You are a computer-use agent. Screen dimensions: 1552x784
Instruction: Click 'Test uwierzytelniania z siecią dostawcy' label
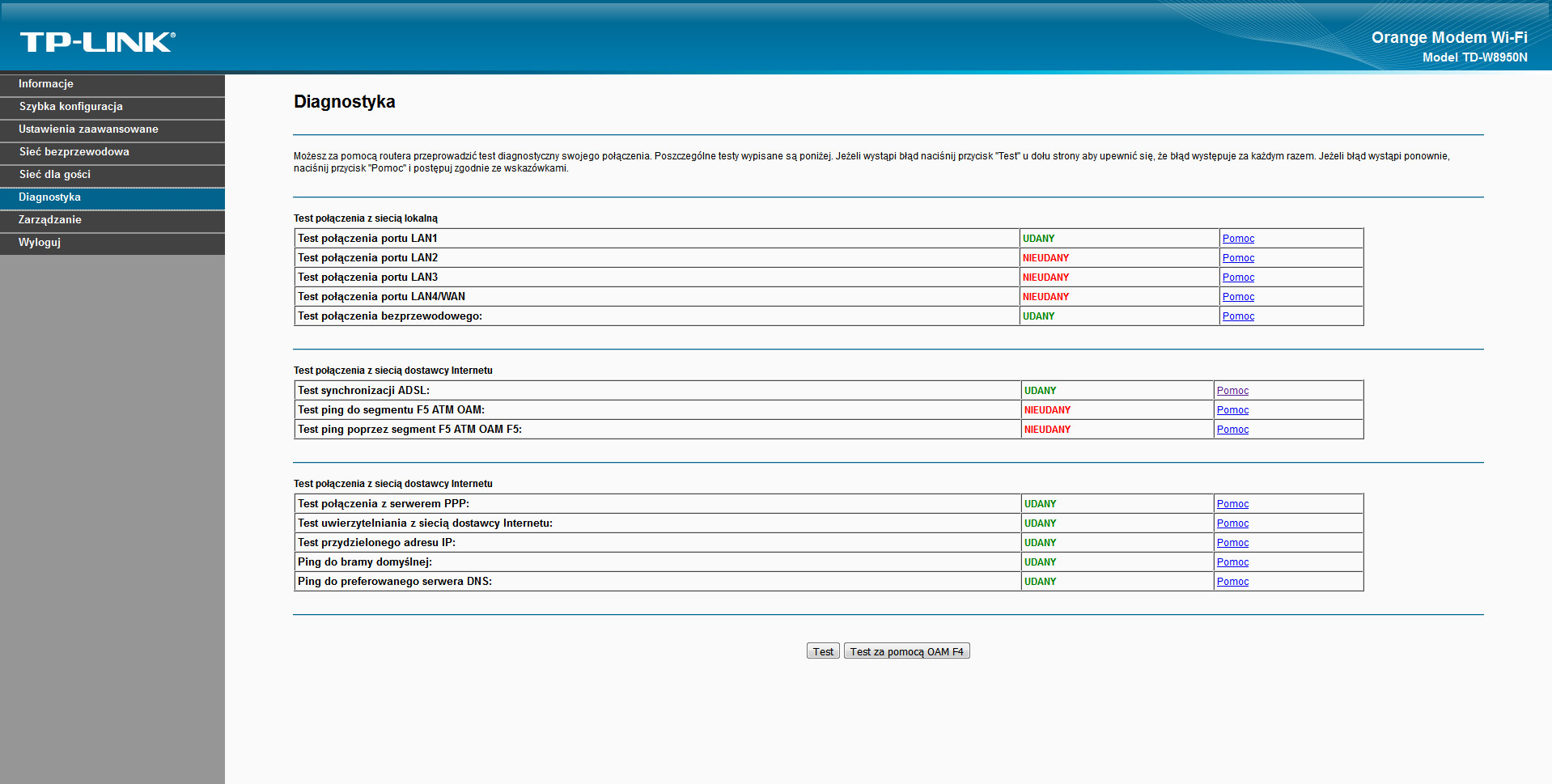425,523
